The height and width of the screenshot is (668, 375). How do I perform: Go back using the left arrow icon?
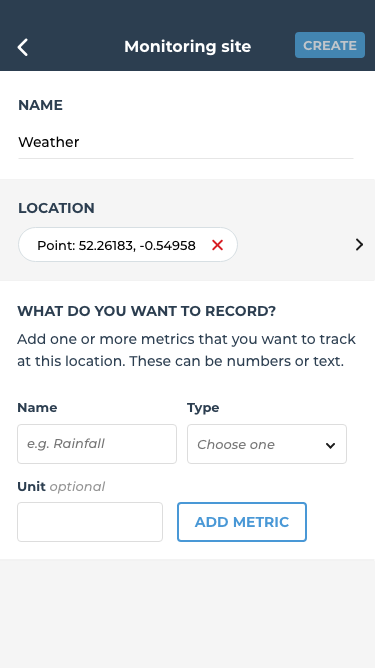point(23,47)
